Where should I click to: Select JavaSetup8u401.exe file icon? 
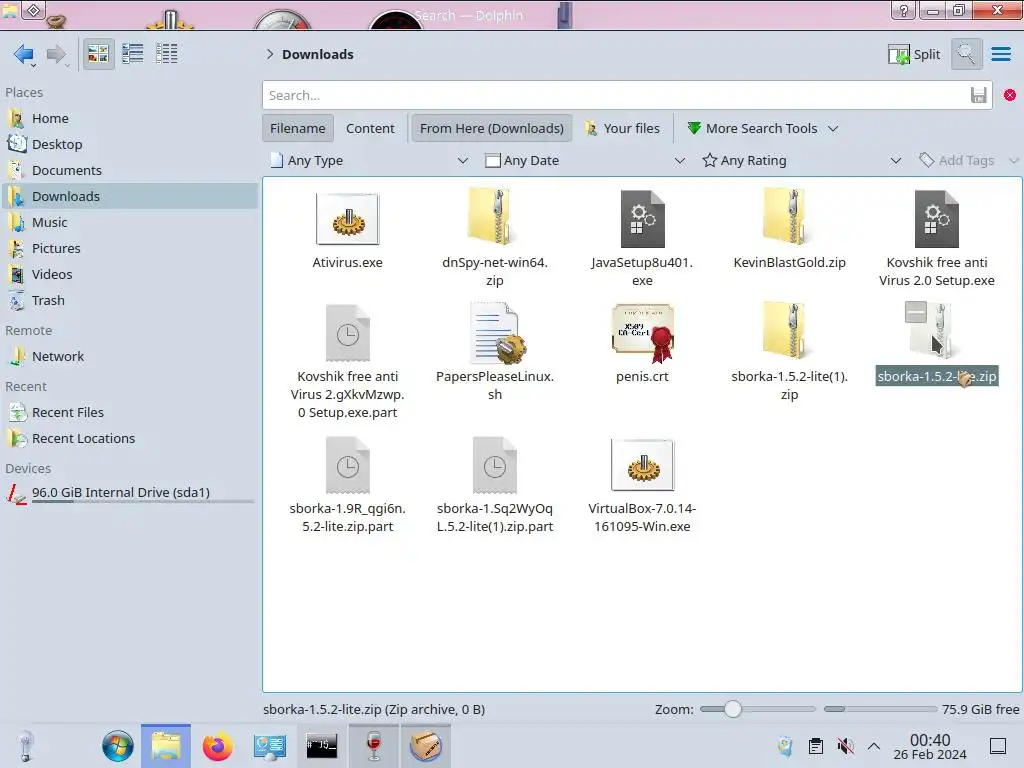click(642, 219)
